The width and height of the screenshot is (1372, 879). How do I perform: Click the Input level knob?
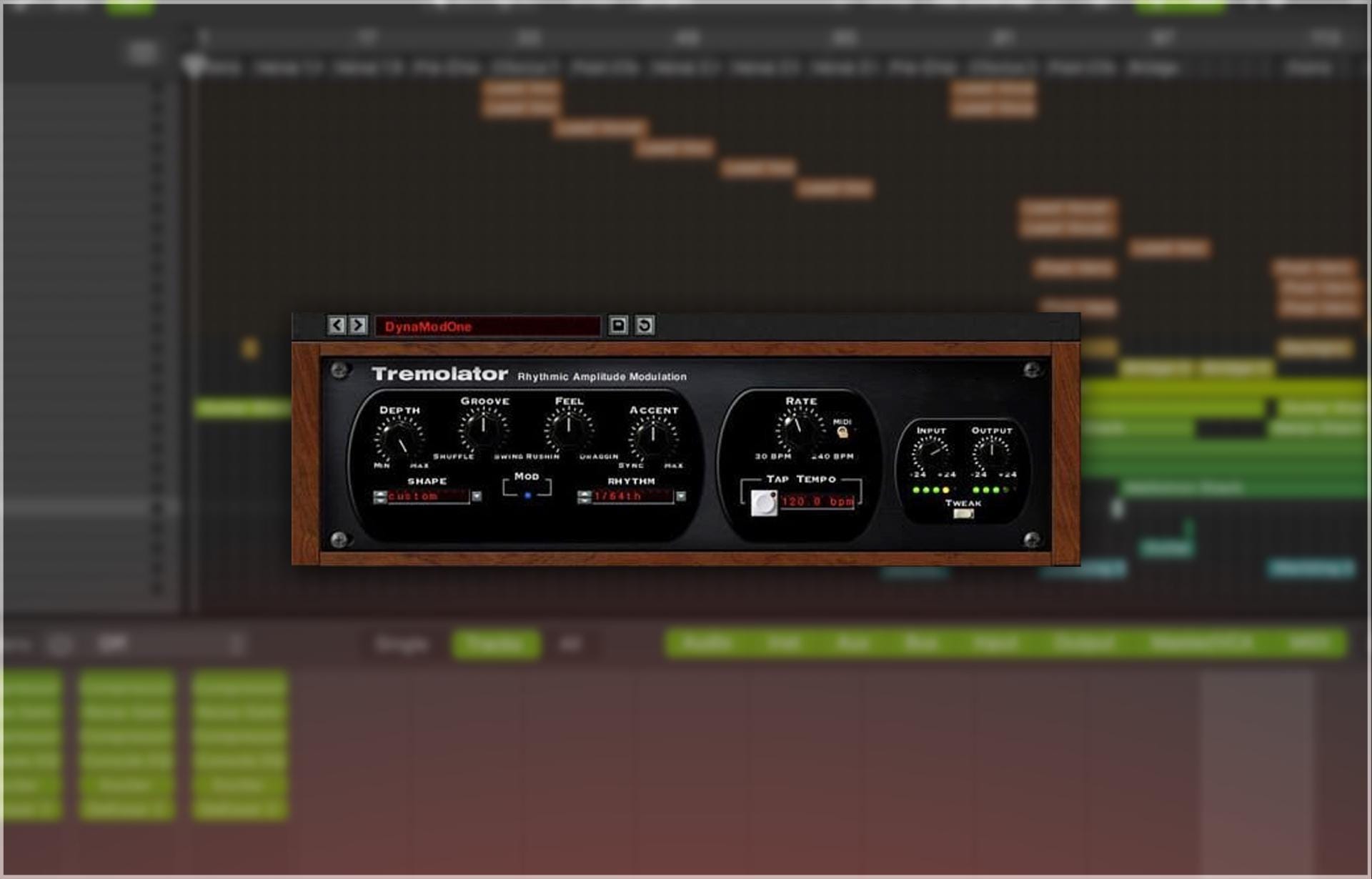pyautogui.click(x=931, y=455)
